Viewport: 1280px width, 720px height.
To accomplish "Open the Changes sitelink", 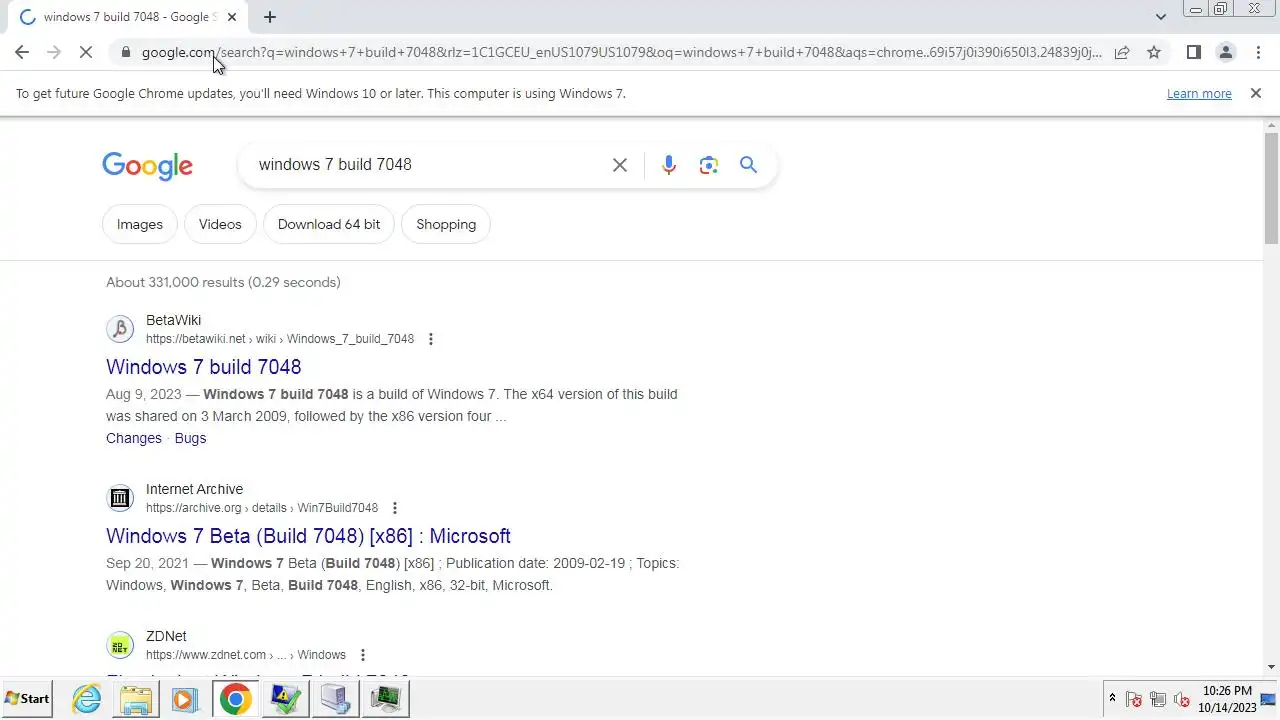I will 134,438.
